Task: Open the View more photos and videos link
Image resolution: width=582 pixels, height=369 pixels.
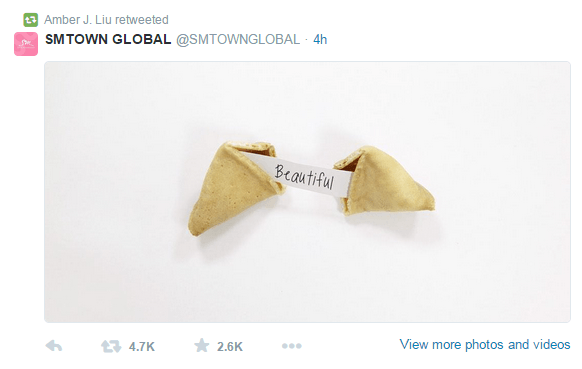Action: coord(485,344)
